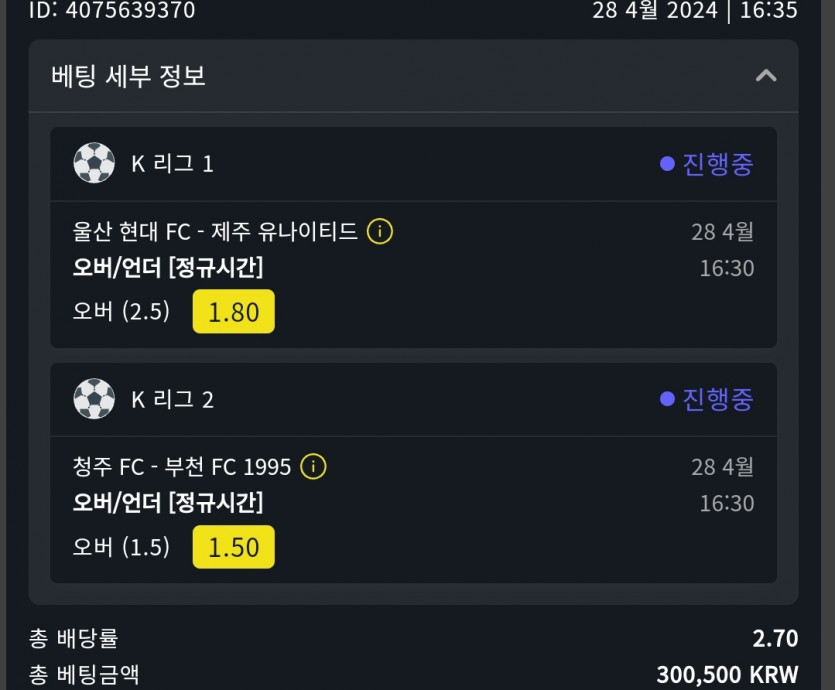Click the K 리그 2 league name

[172, 400]
